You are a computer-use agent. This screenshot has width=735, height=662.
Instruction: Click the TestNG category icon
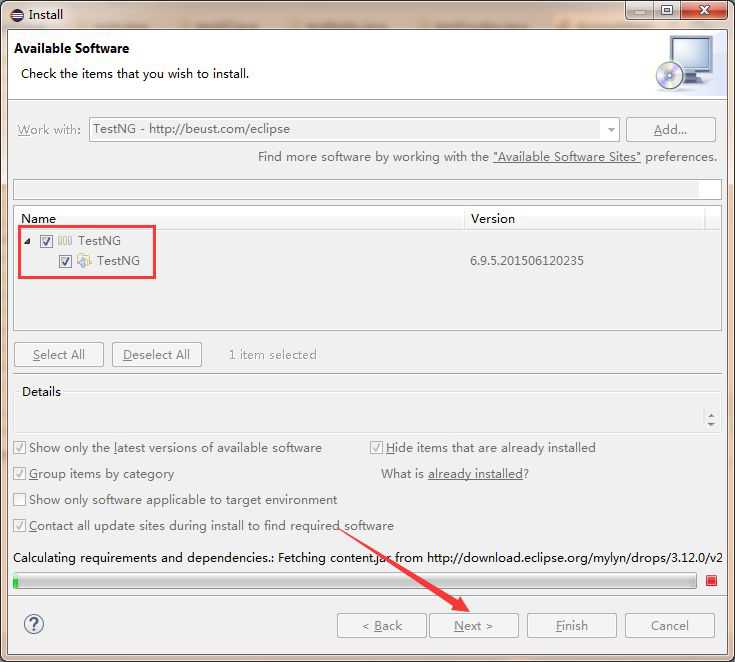[x=65, y=241]
